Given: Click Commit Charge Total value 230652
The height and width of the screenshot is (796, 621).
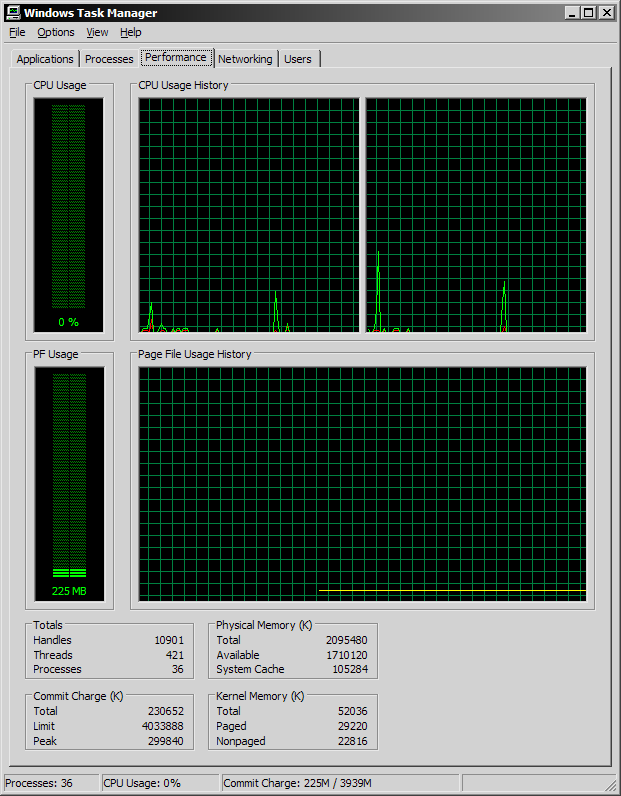Looking at the screenshot, I should [x=166, y=711].
